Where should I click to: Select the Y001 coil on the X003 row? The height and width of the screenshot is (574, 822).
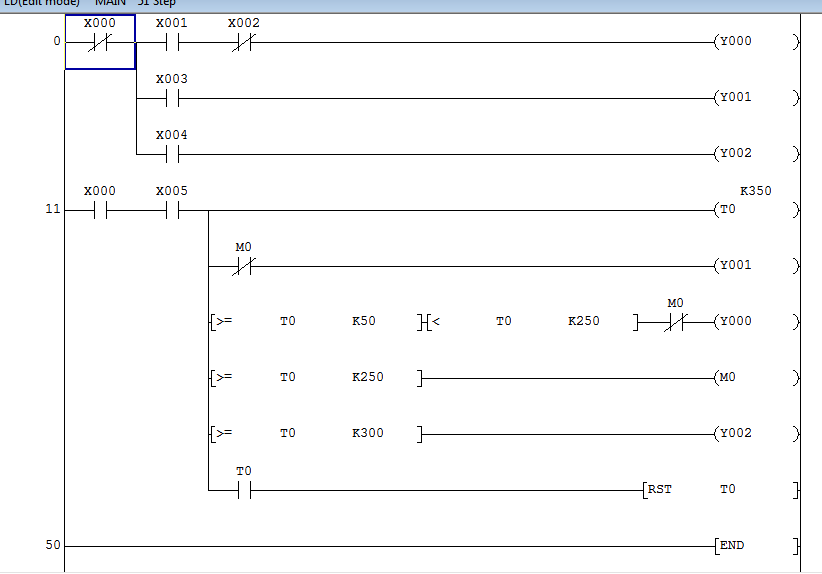(x=756, y=98)
